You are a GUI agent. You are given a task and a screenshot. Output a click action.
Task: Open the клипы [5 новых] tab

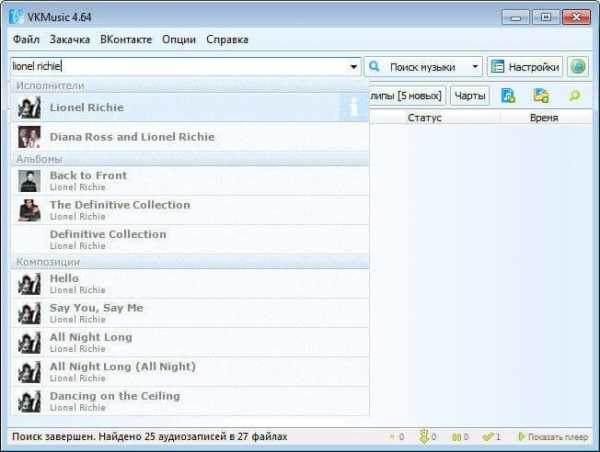pos(406,96)
